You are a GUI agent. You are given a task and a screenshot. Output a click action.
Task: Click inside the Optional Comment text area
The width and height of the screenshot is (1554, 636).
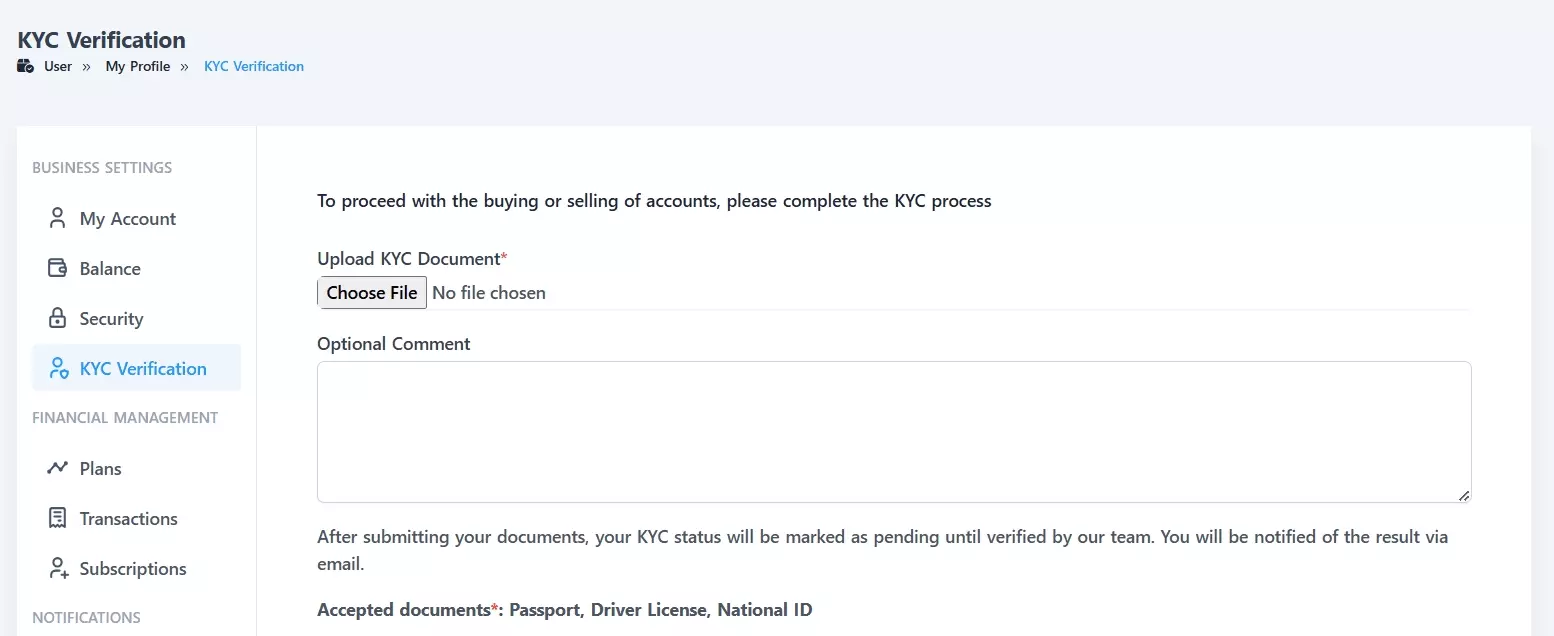click(x=893, y=430)
